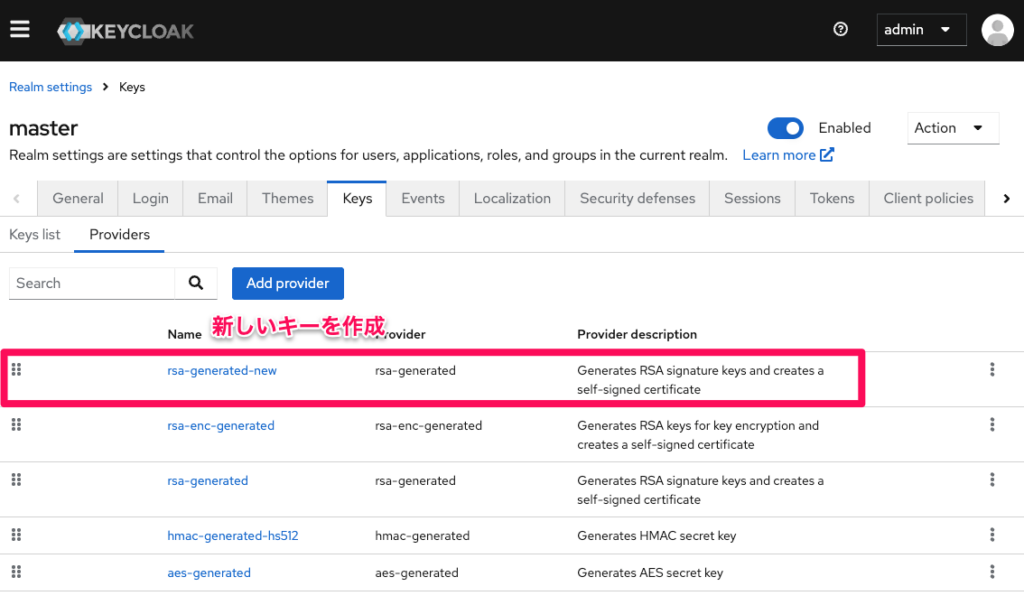This screenshot has height=605, width=1024.
Task: Open kebab menu for rsa-enc-generated row
Action: coord(991,425)
